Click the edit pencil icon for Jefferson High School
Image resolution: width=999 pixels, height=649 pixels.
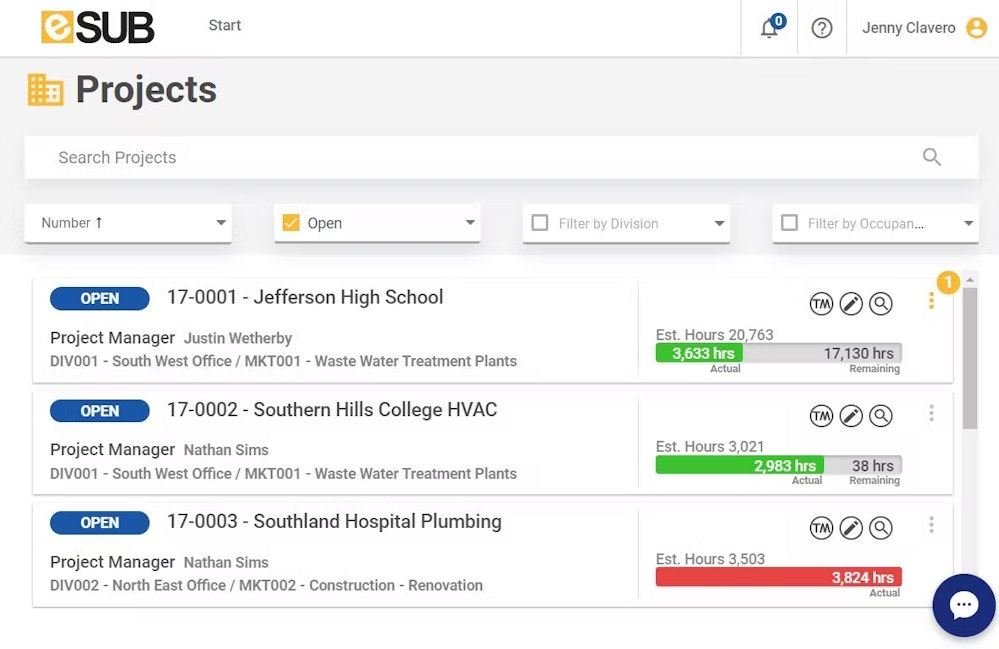tap(851, 304)
